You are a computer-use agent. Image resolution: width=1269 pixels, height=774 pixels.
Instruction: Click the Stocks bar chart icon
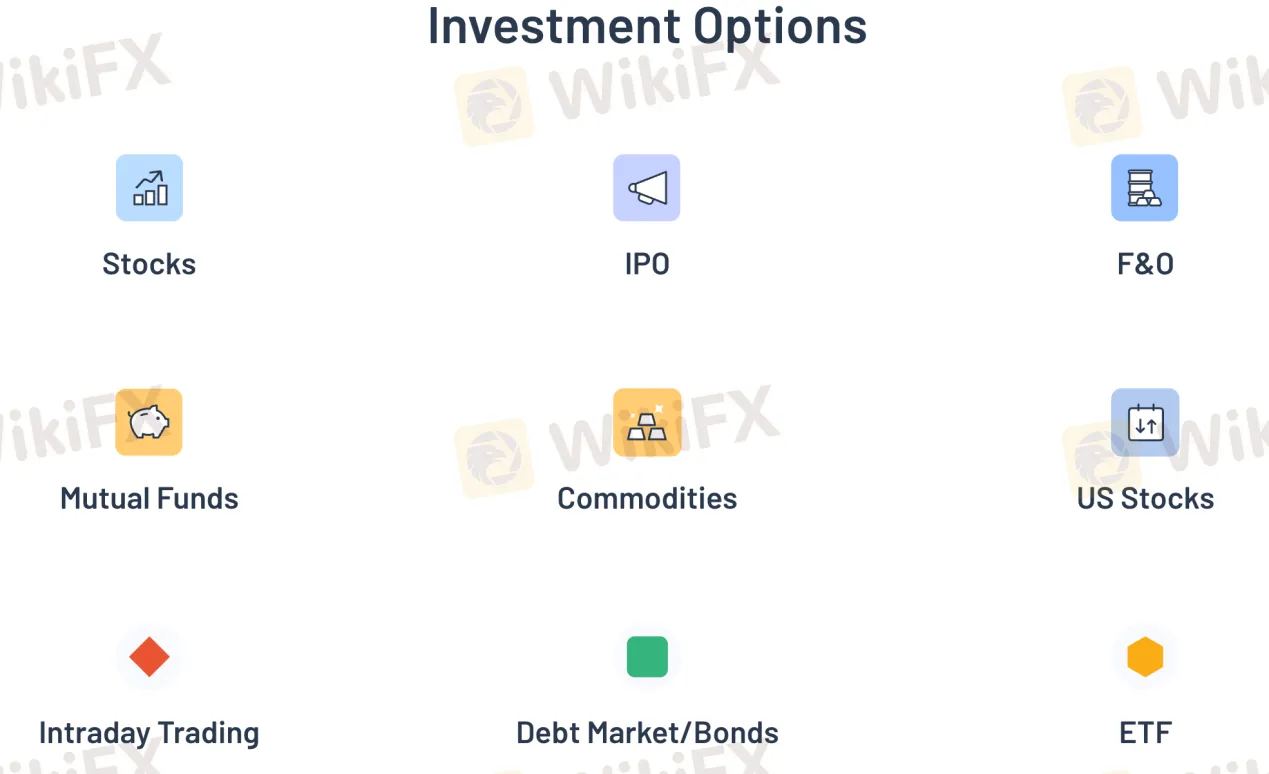tap(149, 187)
